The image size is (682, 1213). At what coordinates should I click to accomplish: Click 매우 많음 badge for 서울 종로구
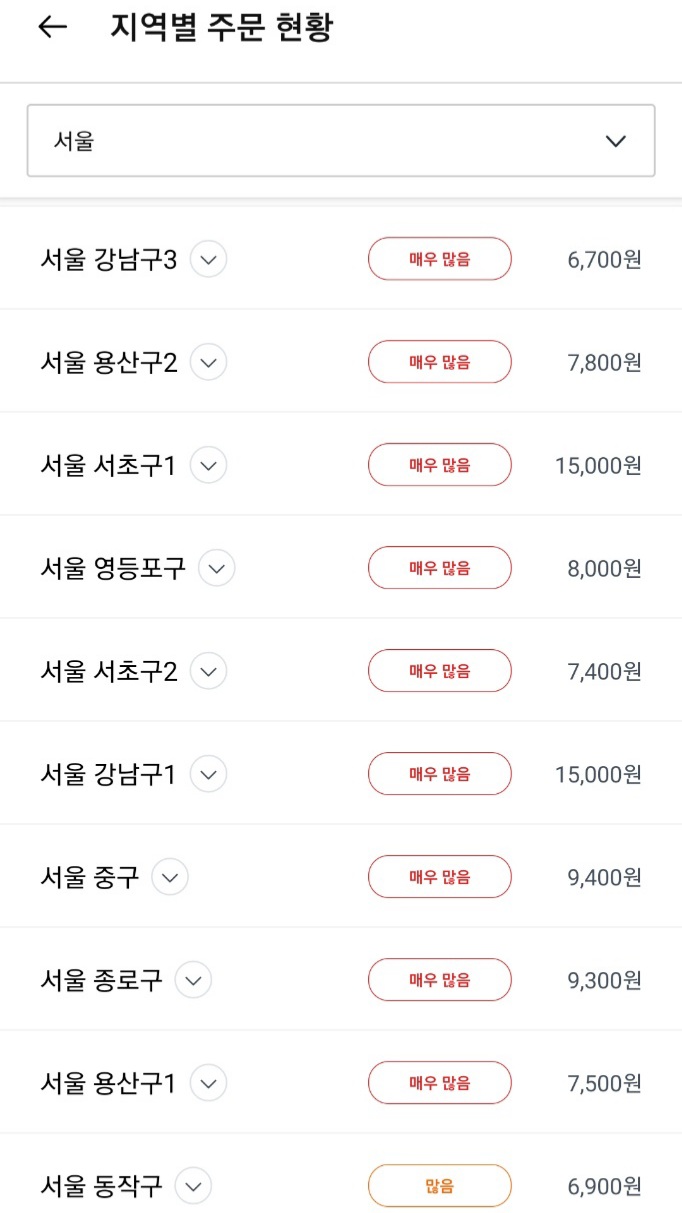click(440, 980)
